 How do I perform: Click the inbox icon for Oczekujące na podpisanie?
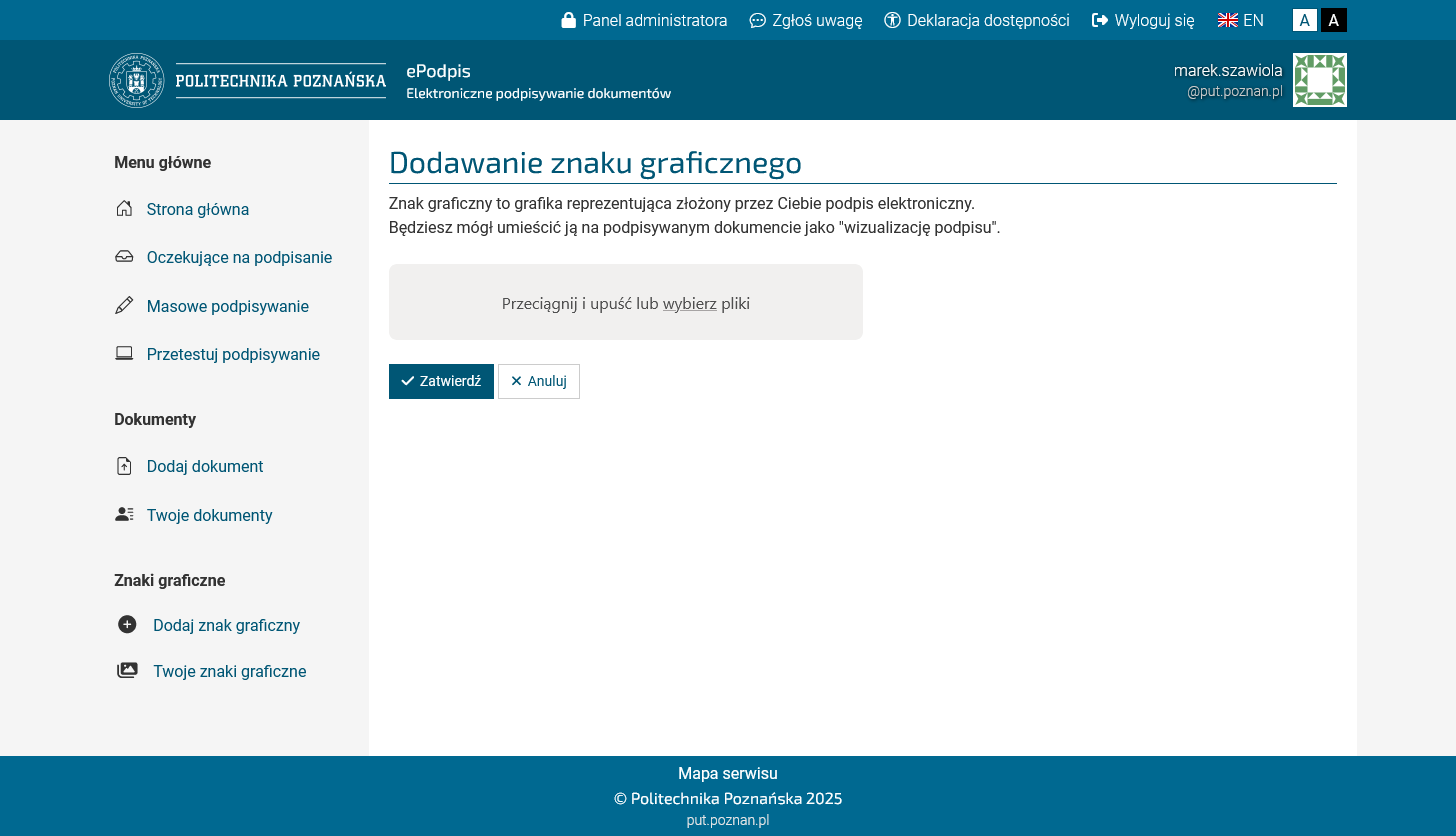point(124,257)
